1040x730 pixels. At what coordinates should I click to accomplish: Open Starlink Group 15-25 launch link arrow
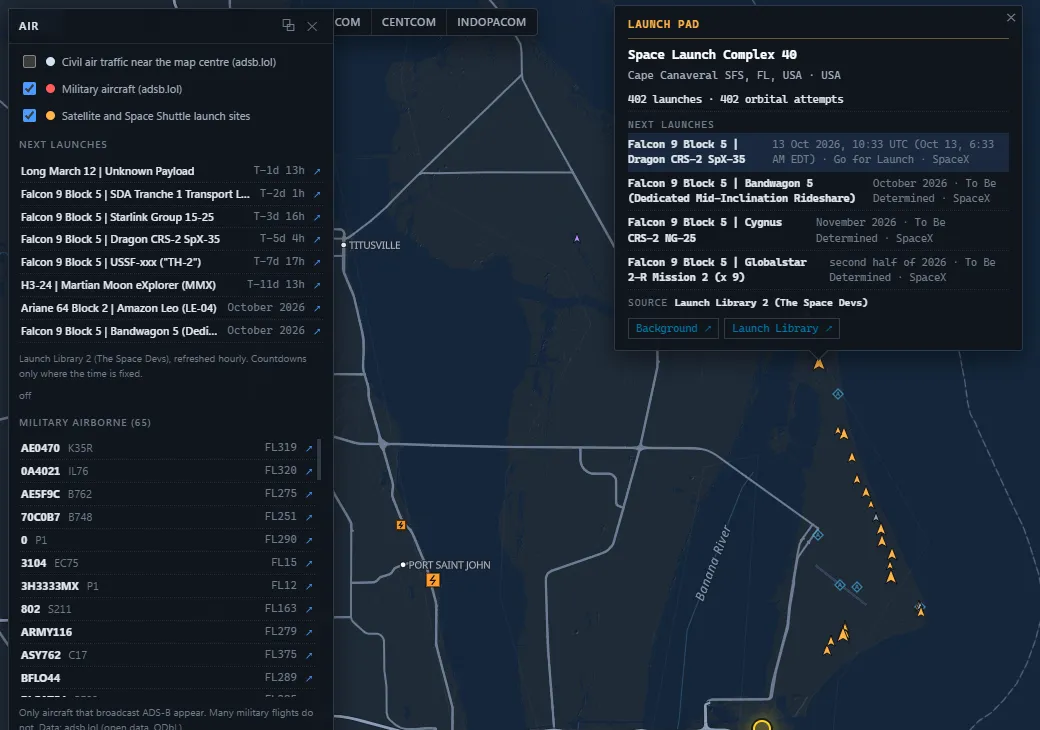(317, 217)
